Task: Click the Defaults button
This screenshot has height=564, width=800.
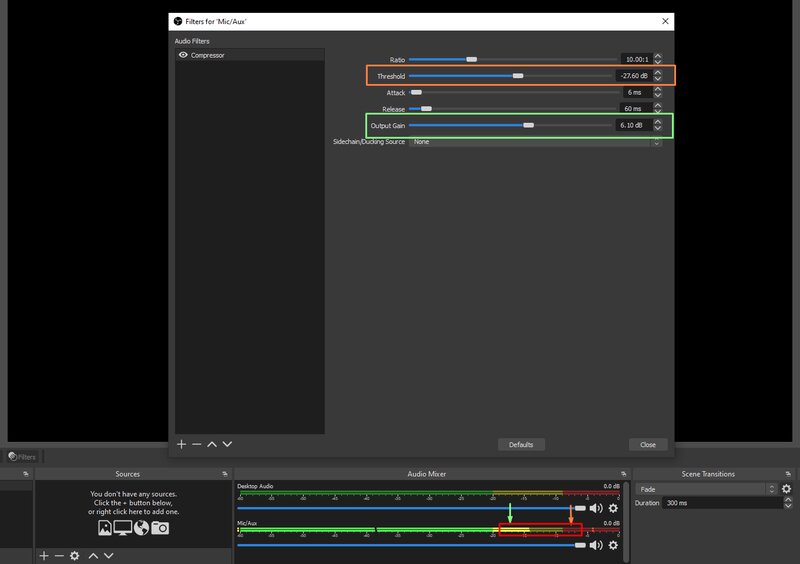Action: (x=521, y=445)
